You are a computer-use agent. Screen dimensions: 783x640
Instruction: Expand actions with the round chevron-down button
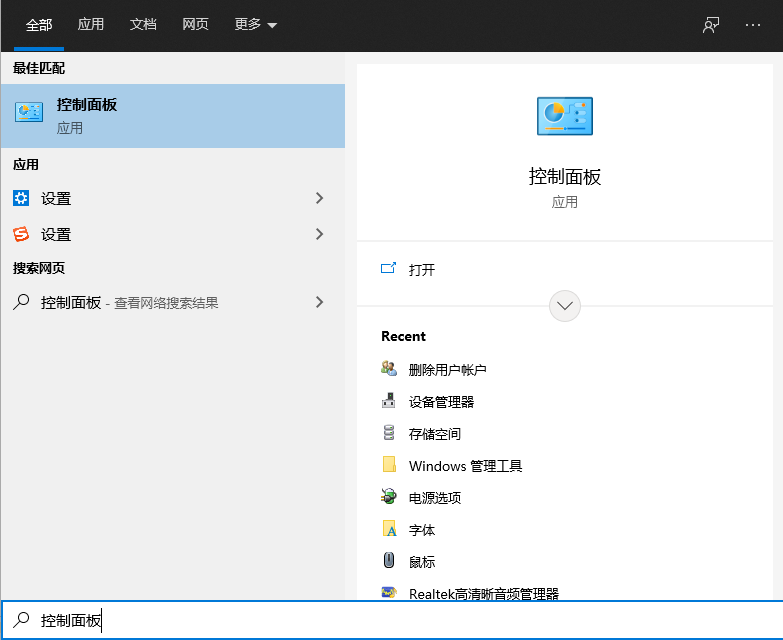click(x=565, y=305)
